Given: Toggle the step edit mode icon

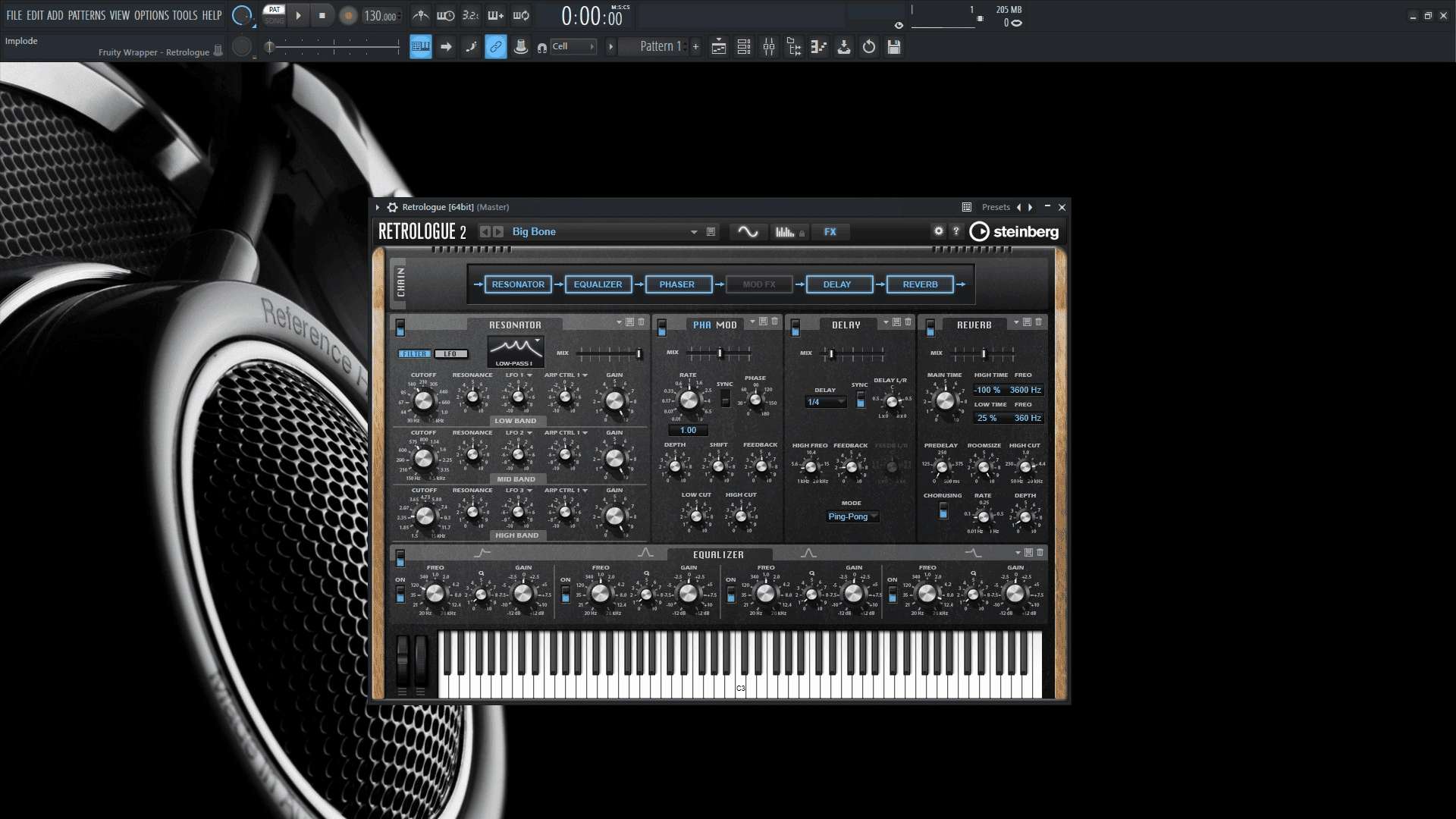Looking at the screenshot, I should coord(471,47).
